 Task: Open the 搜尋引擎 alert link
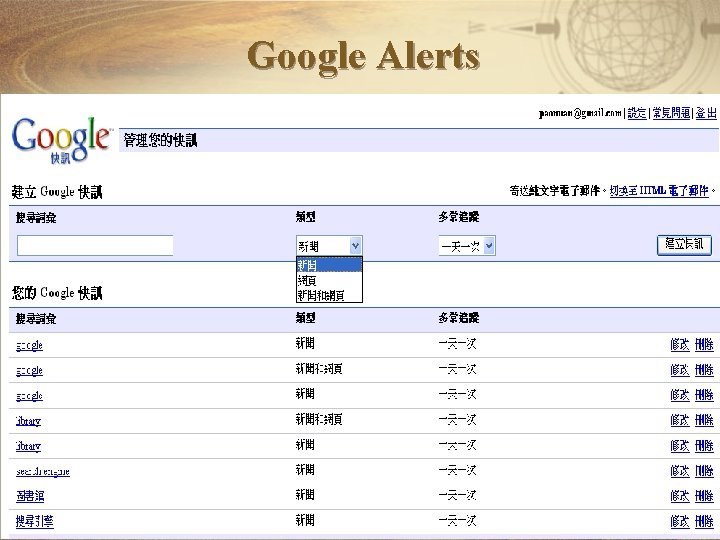35,522
